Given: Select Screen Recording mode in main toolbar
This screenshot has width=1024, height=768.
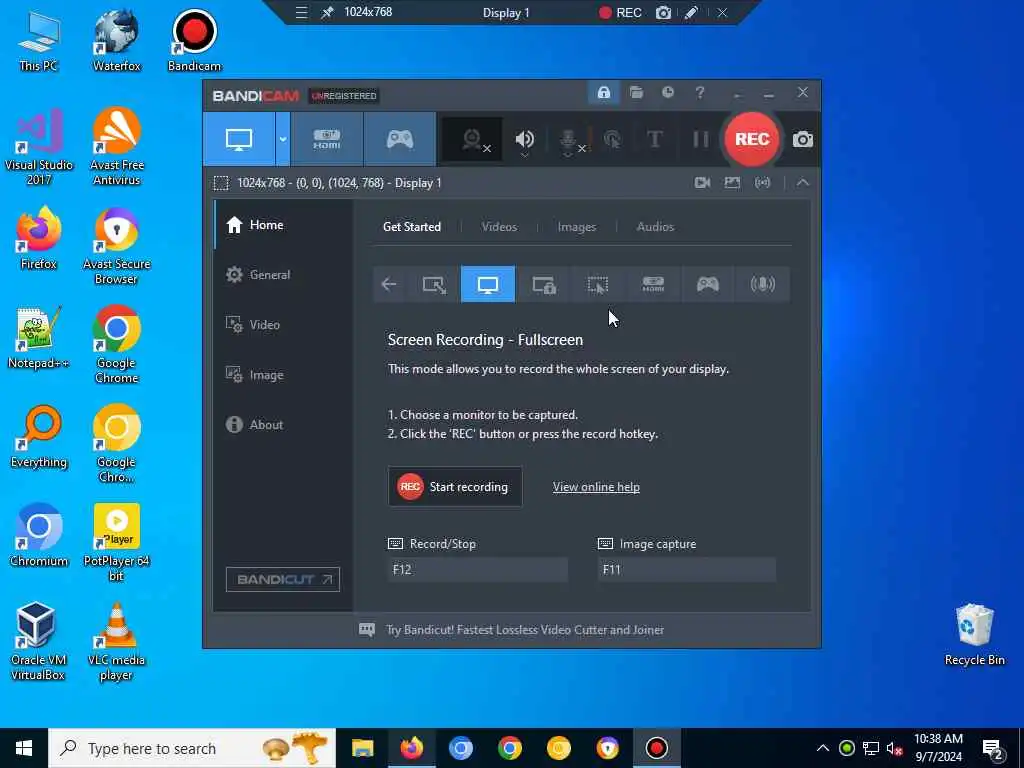Looking at the screenshot, I should tap(239, 139).
